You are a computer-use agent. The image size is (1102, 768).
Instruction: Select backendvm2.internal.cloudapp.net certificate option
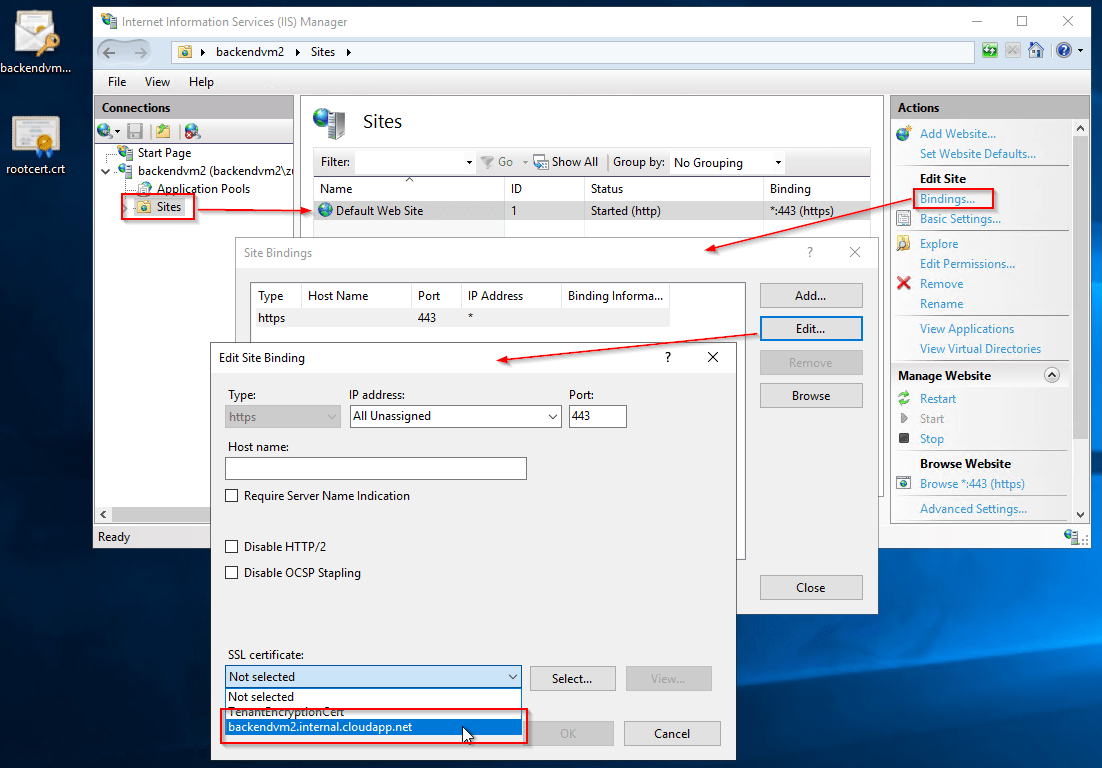coord(374,727)
